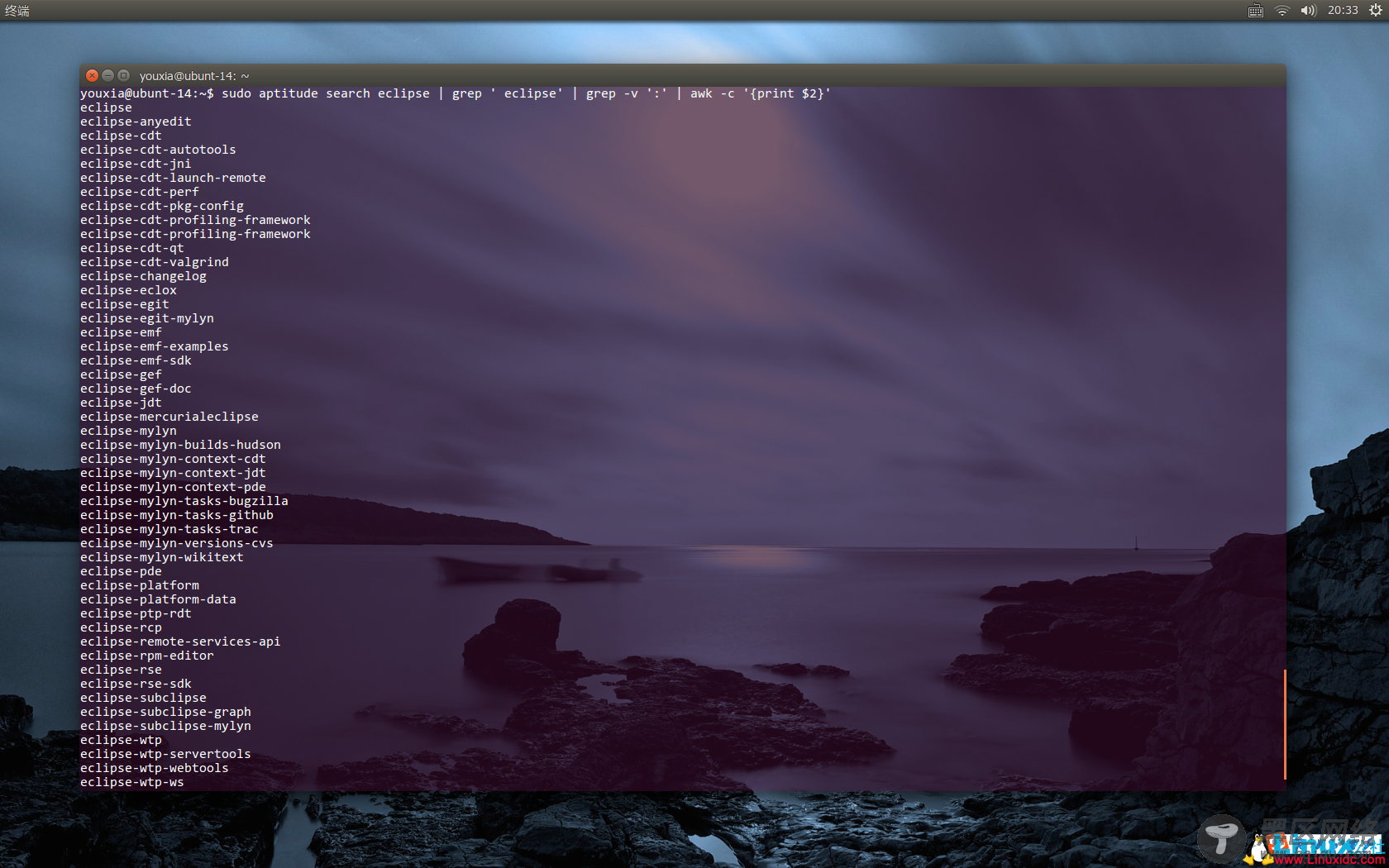Open the system gear session menu

(x=1375, y=11)
